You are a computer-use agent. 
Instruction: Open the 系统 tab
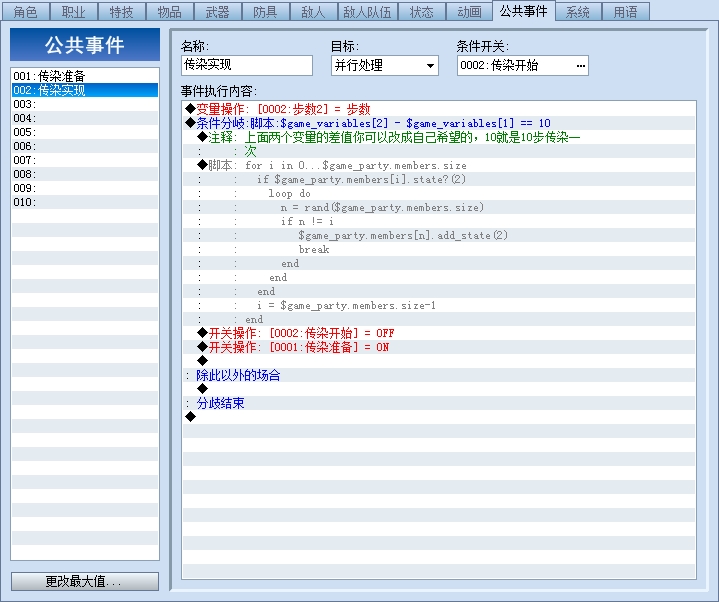pyautogui.click(x=578, y=12)
